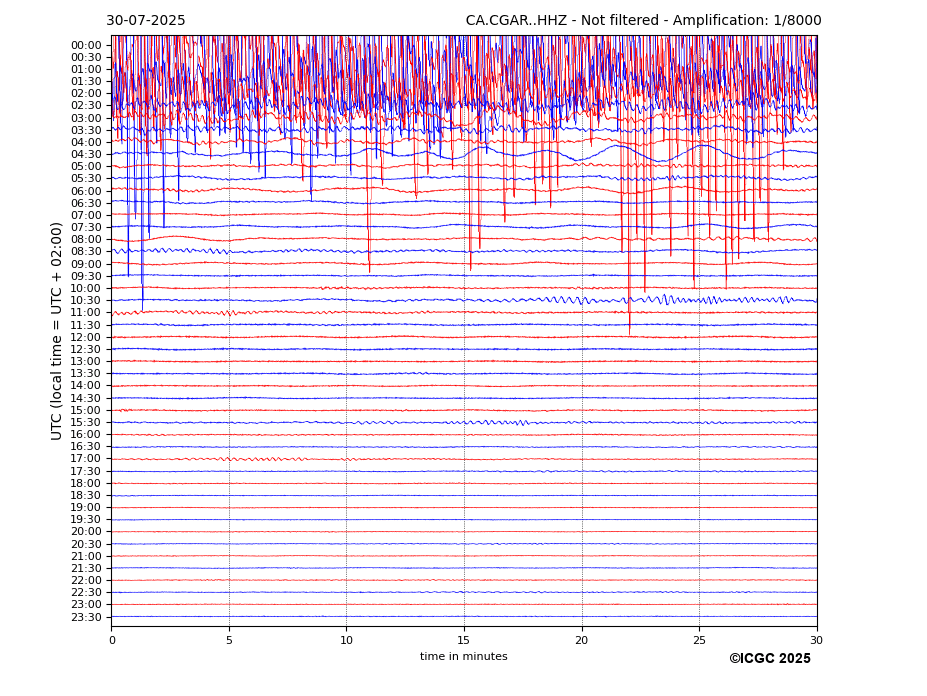Click the 09:30 time row label

click(x=86, y=276)
